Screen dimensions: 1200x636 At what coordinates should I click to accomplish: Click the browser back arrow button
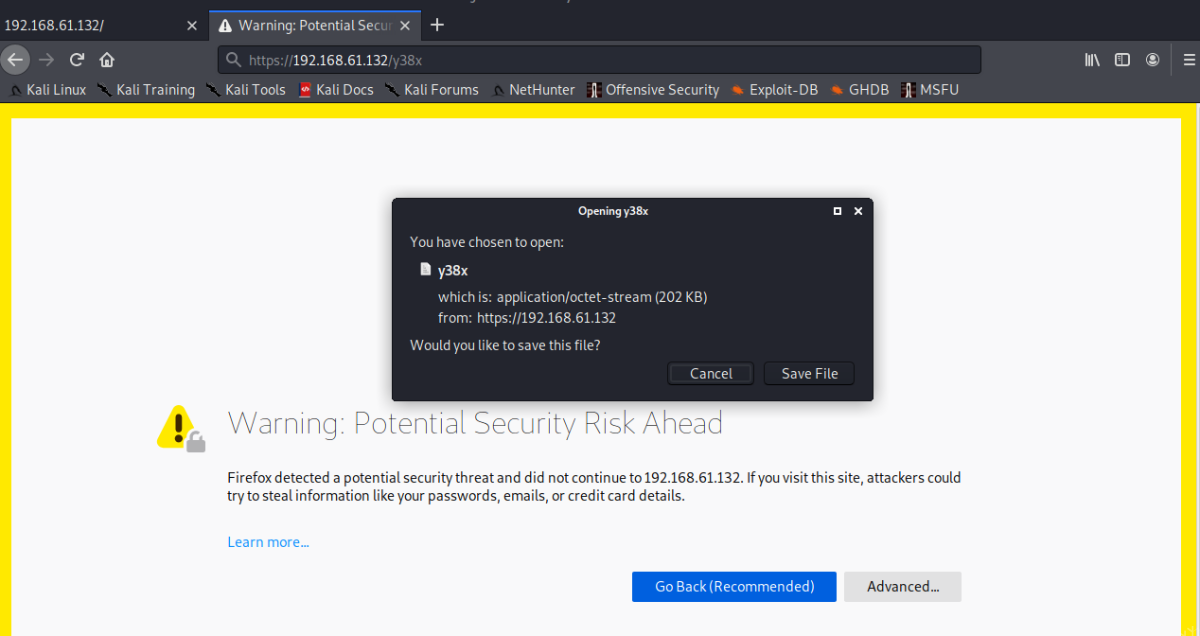coord(15,60)
